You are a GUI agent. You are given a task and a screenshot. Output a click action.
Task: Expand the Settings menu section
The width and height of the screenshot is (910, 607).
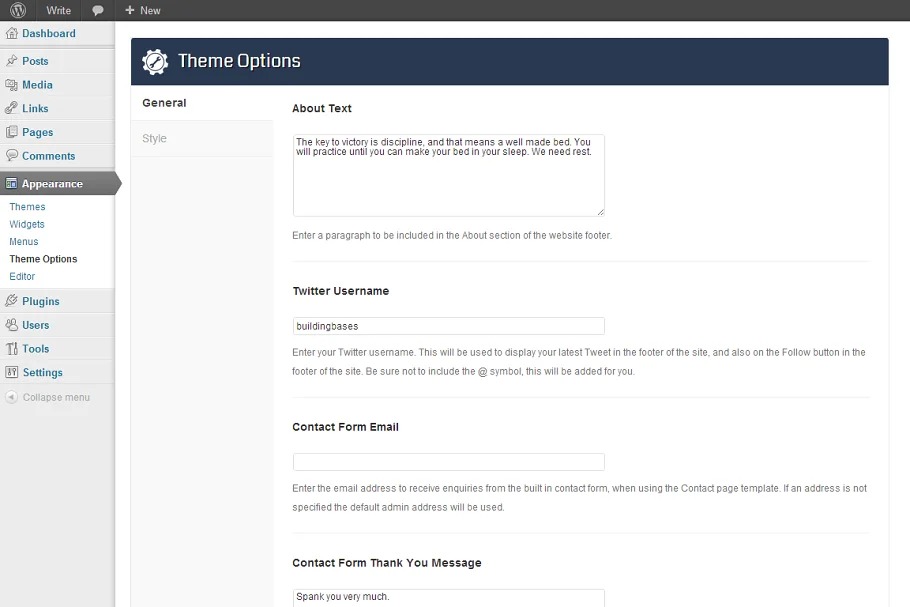tap(42, 373)
